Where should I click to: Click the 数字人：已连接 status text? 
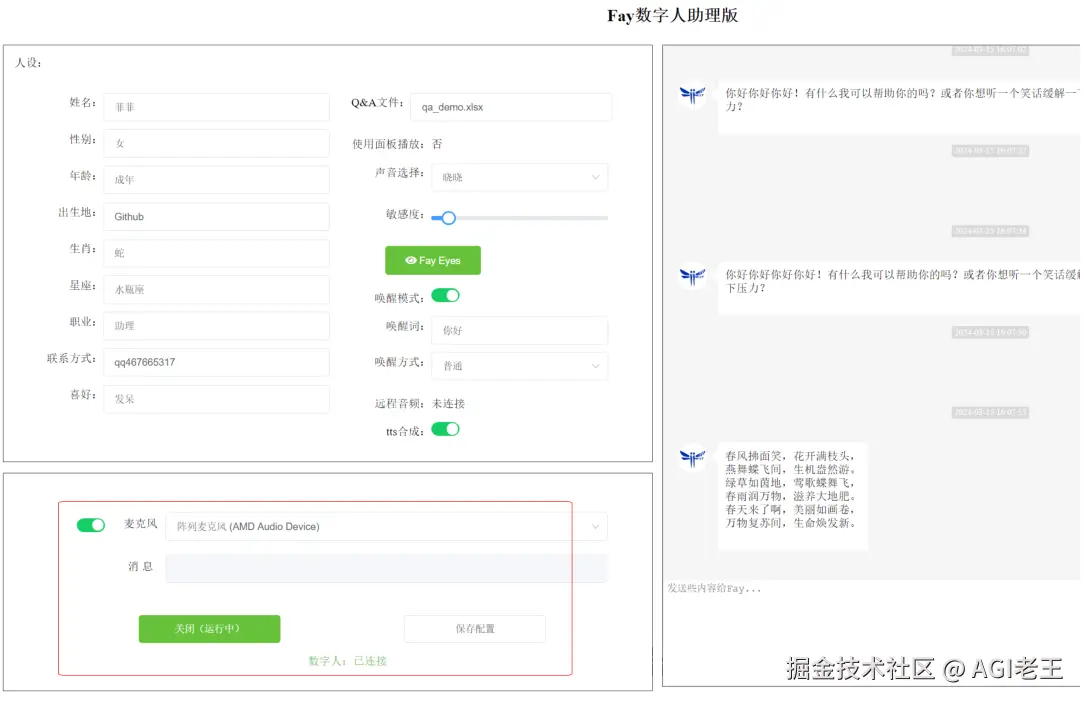[x=347, y=662]
